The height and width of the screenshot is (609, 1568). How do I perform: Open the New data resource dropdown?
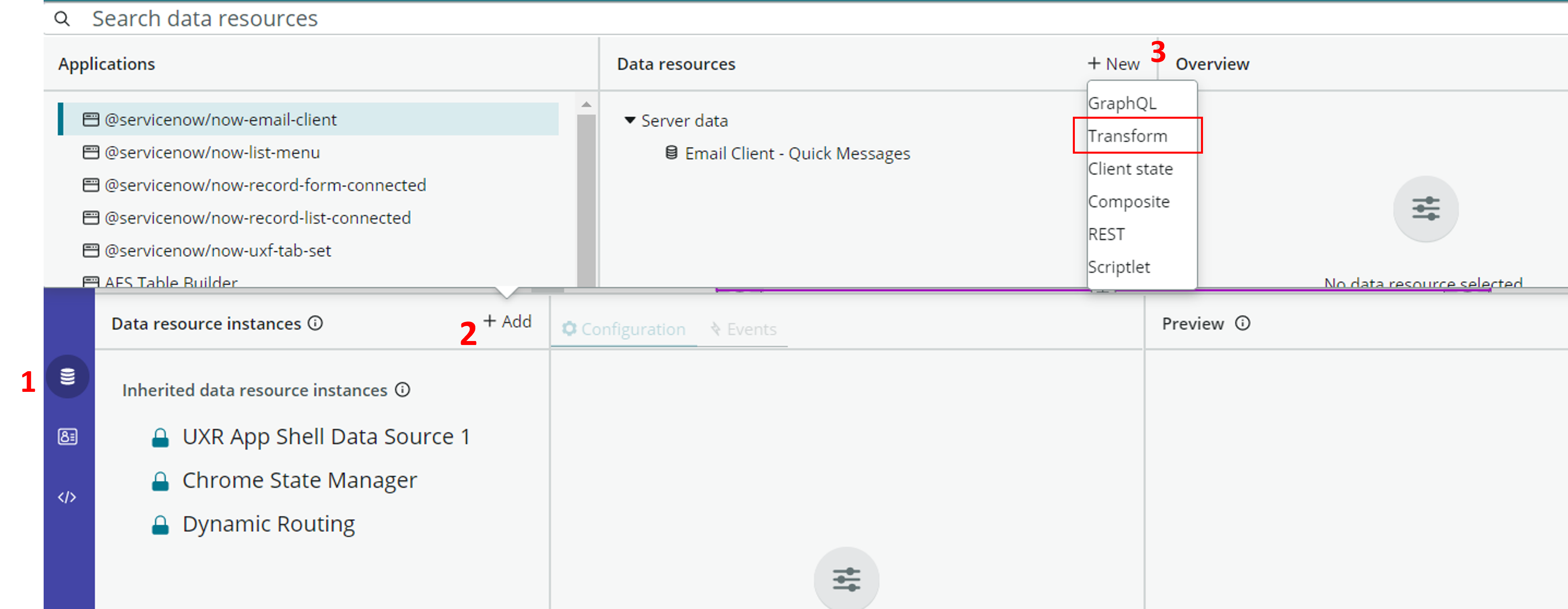[x=1113, y=63]
